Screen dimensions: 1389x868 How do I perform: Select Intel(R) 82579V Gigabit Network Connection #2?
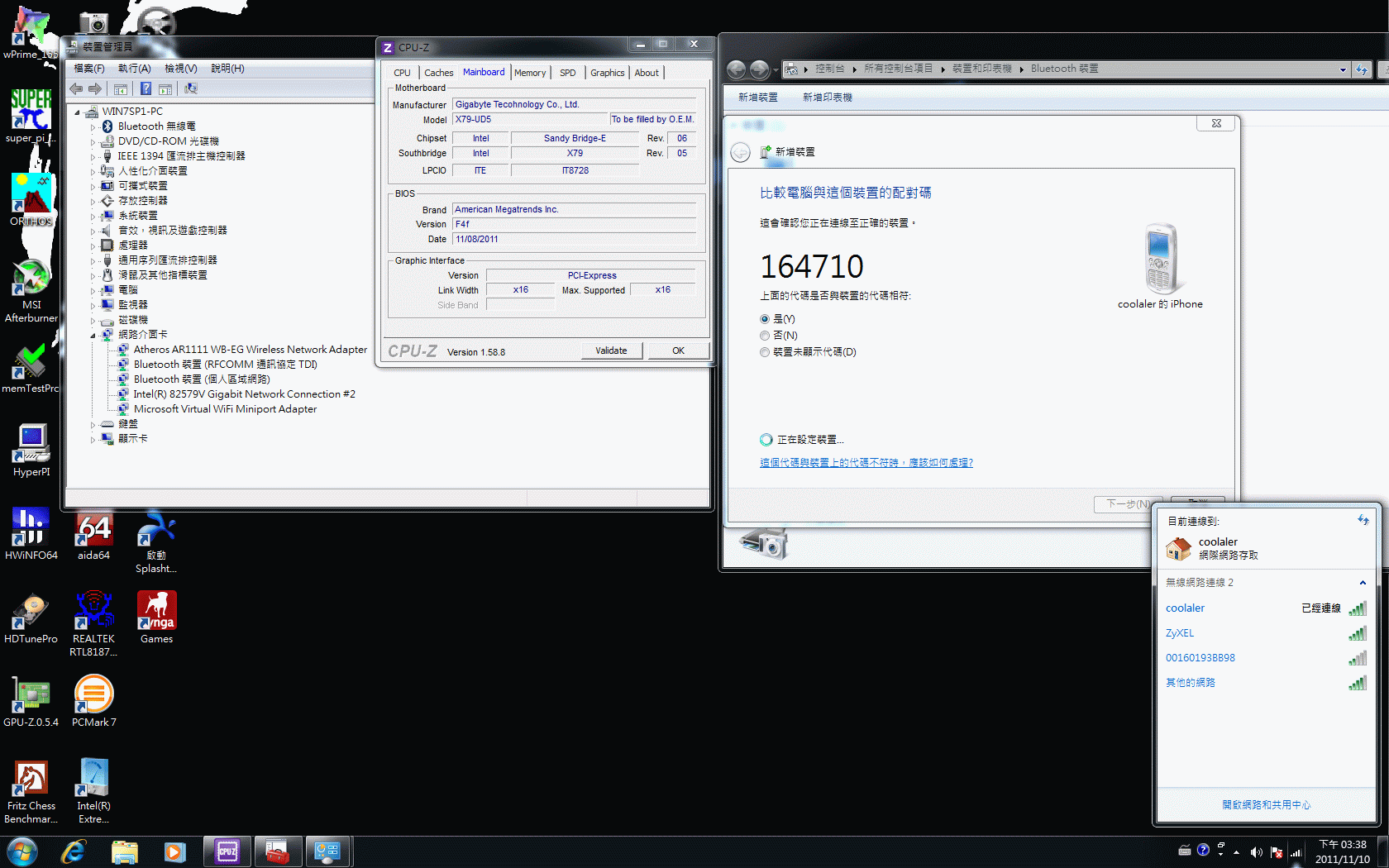click(244, 394)
